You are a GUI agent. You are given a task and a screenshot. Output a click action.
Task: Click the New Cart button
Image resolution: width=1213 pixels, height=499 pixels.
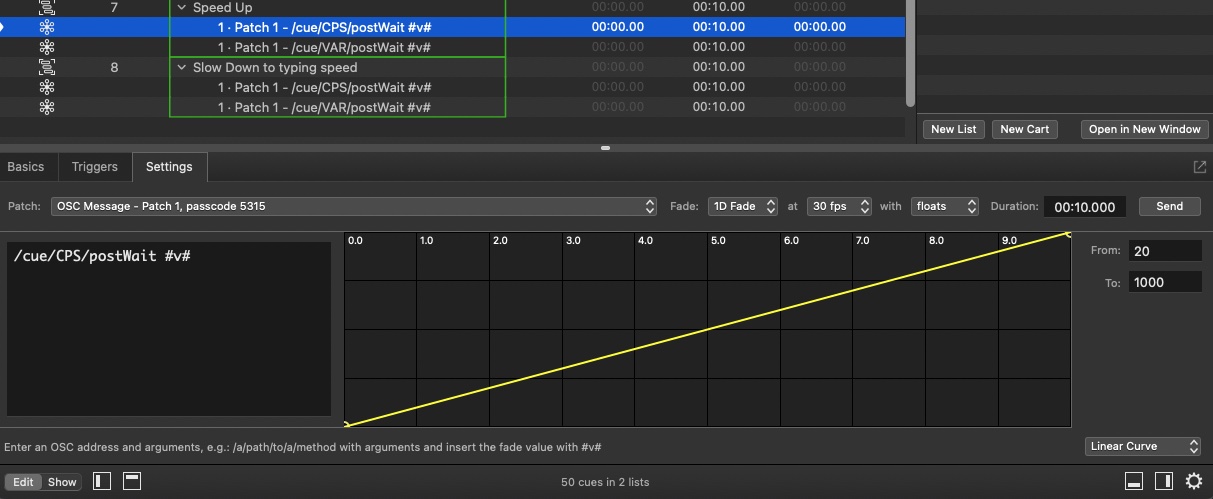pos(1024,129)
